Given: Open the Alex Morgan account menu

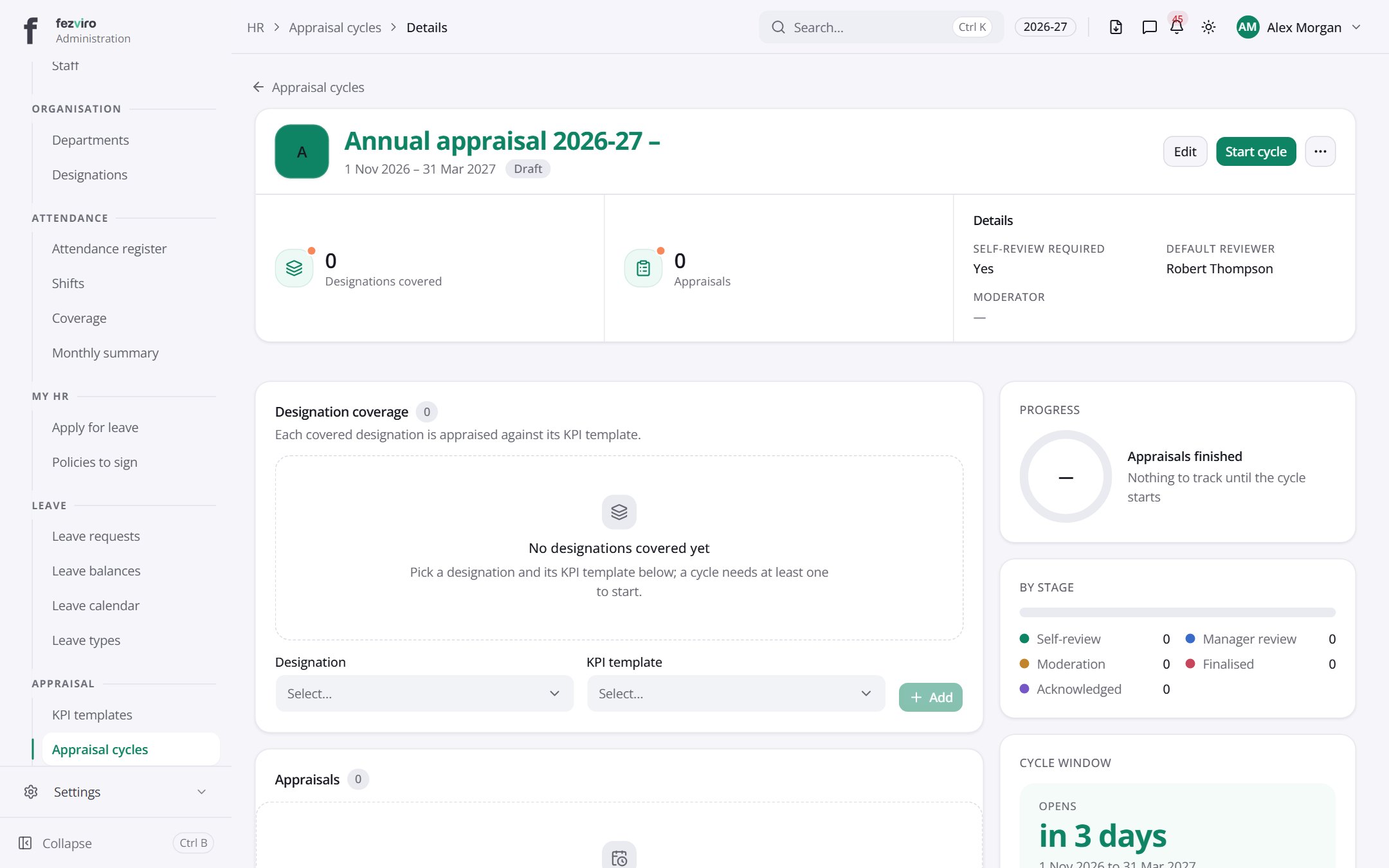Looking at the screenshot, I should (1299, 27).
